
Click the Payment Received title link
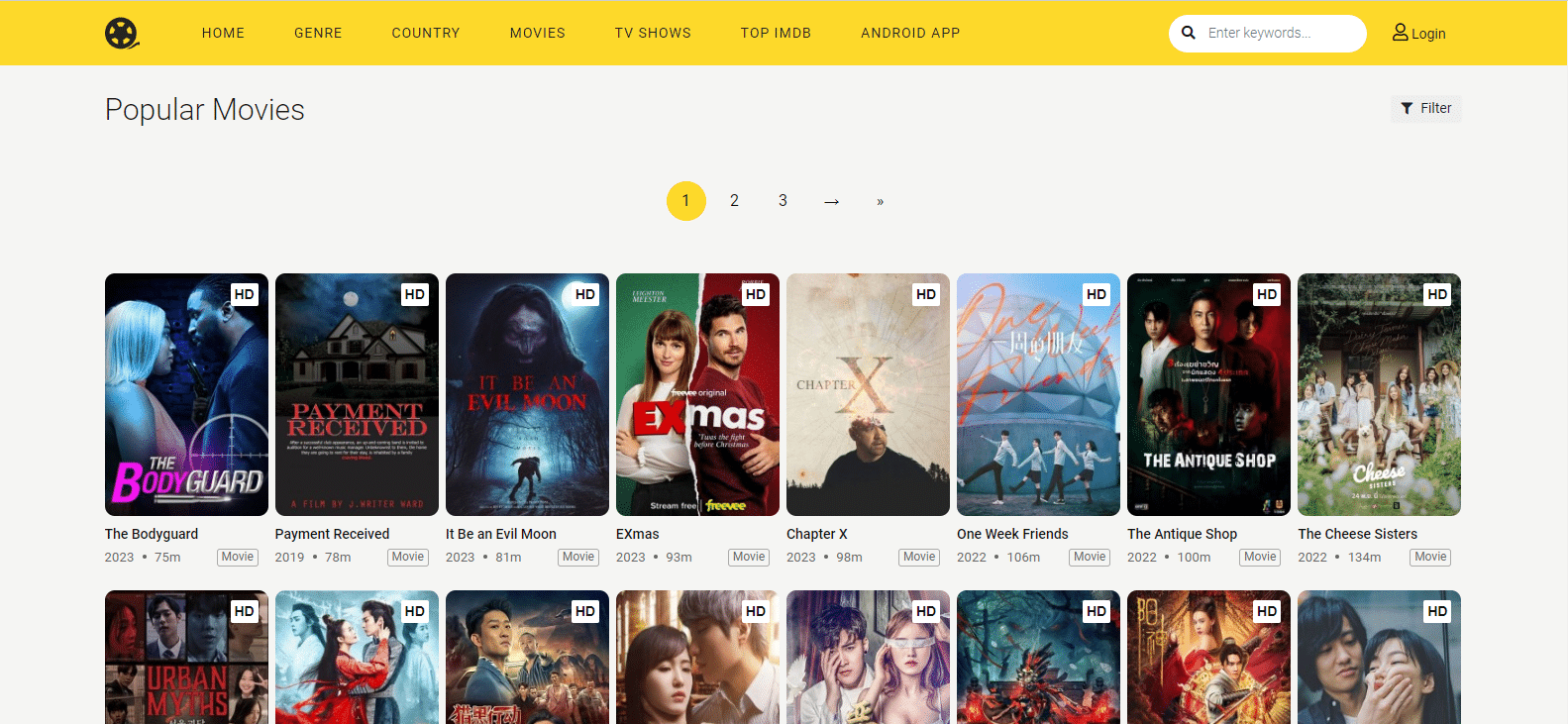pyautogui.click(x=332, y=534)
